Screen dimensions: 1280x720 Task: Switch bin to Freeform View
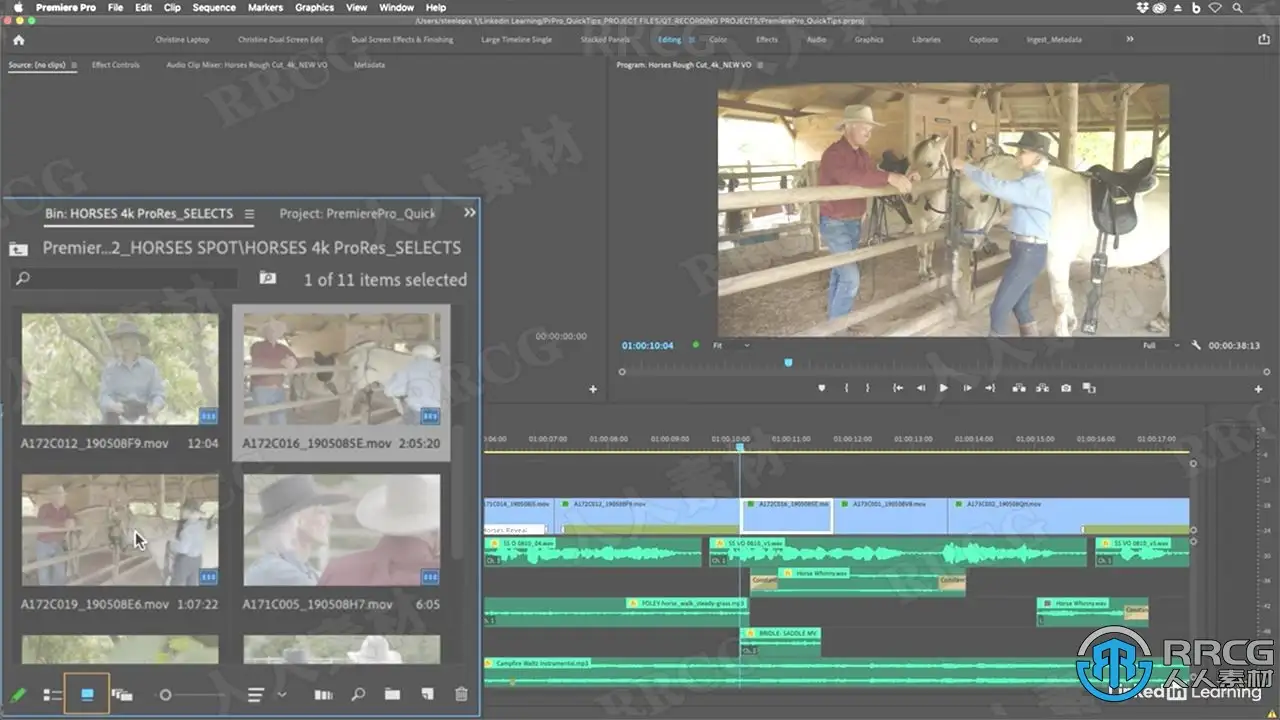pos(122,694)
